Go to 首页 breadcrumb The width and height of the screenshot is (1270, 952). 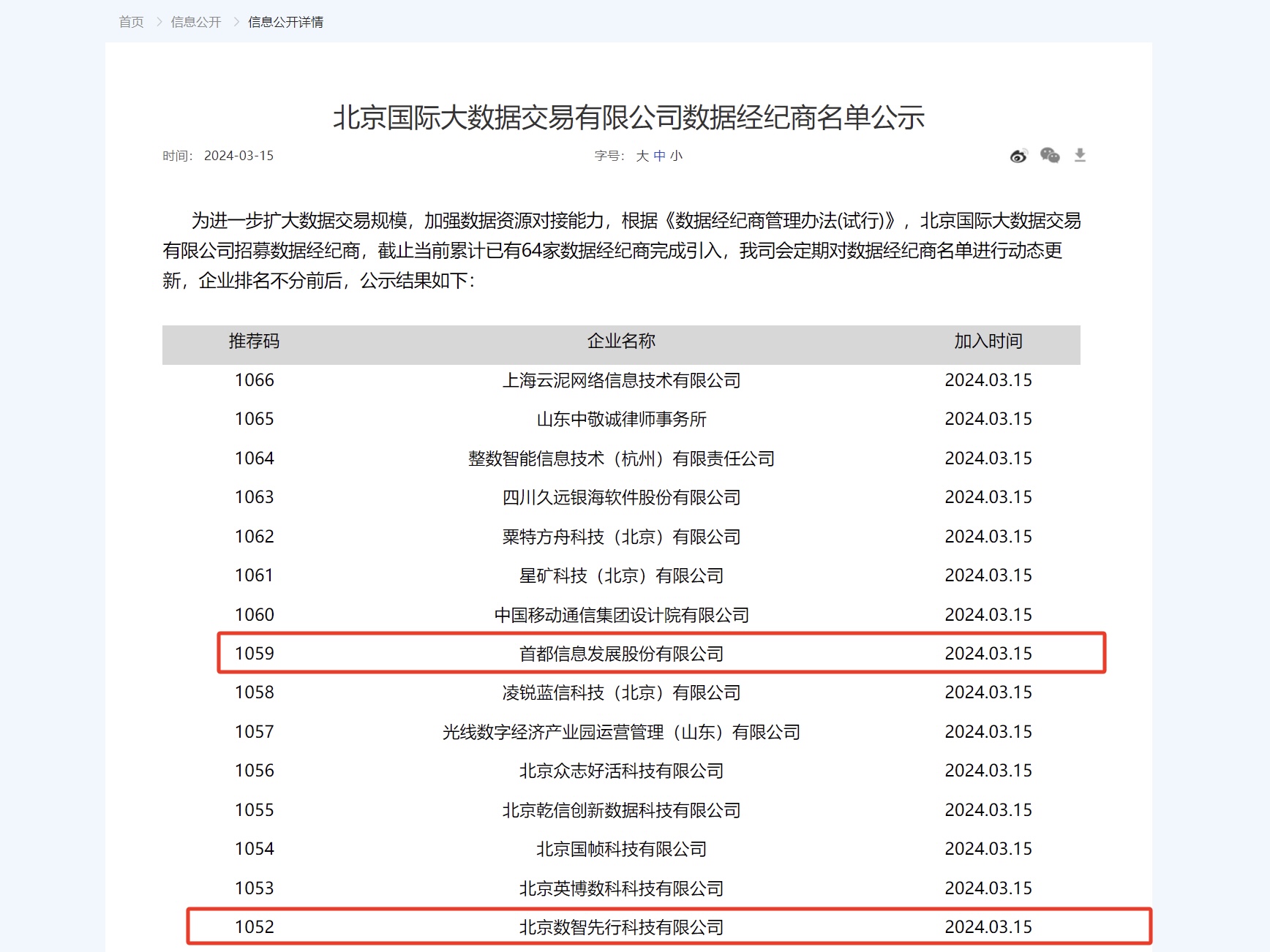point(132,22)
